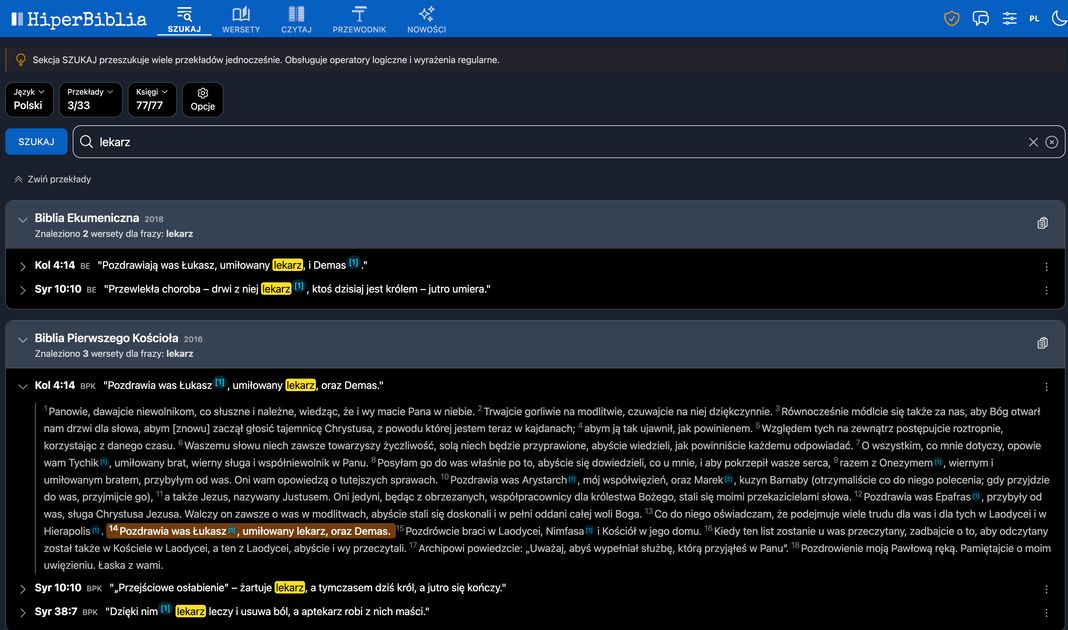This screenshot has width=1068, height=630.
Task: Switch to the WERSETY tab
Action: tap(241, 18)
